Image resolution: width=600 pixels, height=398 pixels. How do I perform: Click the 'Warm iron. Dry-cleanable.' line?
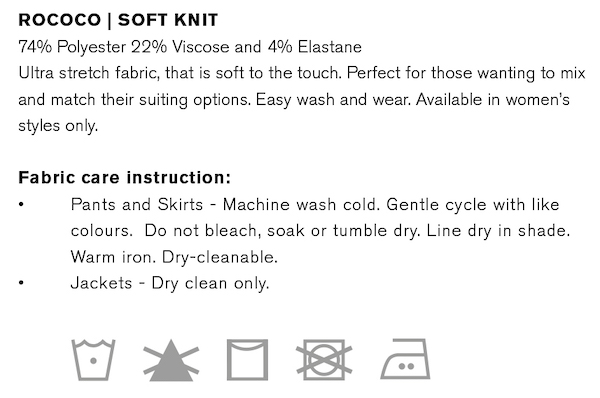(174, 257)
